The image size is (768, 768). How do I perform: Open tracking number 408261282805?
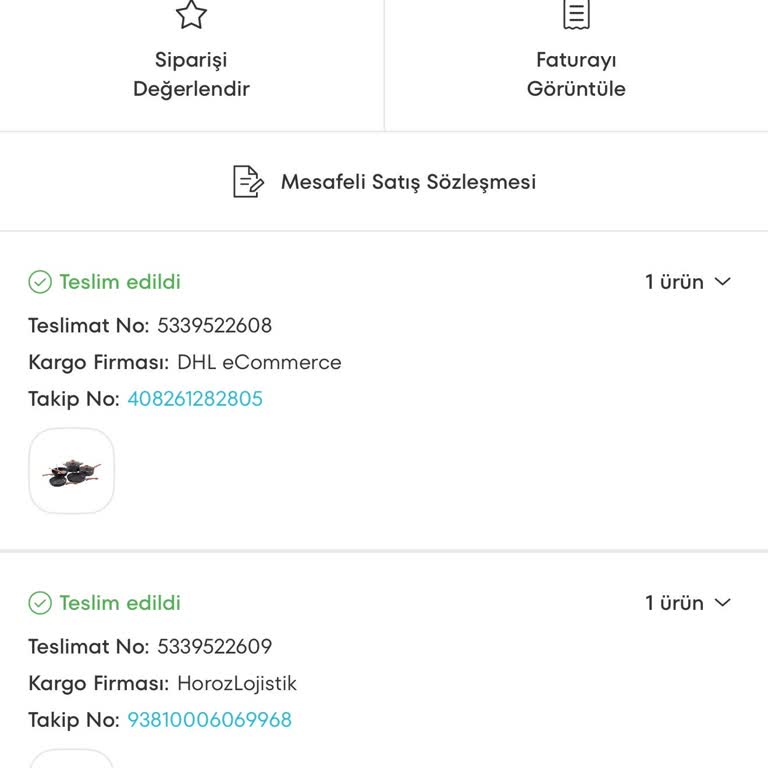pos(195,399)
